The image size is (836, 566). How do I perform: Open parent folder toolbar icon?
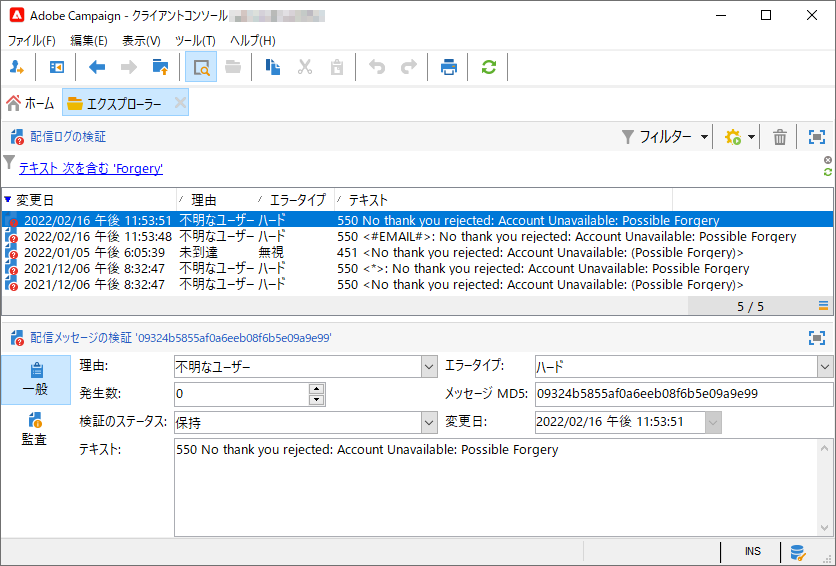160,67
